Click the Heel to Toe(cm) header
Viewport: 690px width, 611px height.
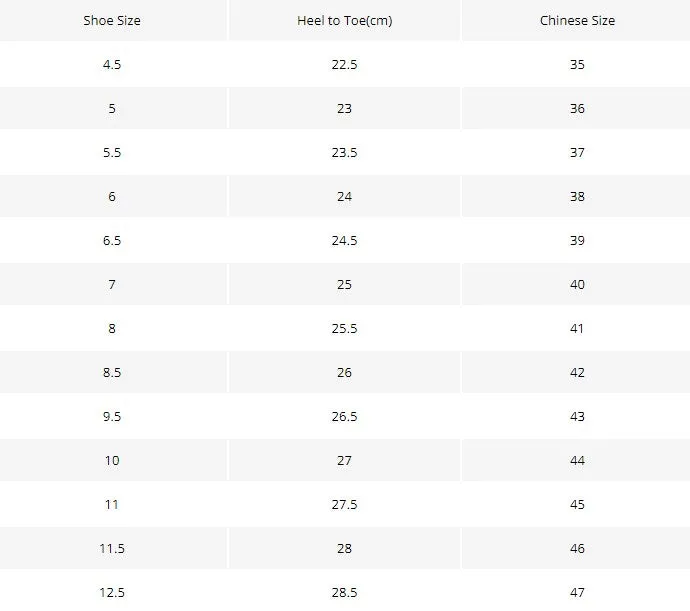pos(345,20)
